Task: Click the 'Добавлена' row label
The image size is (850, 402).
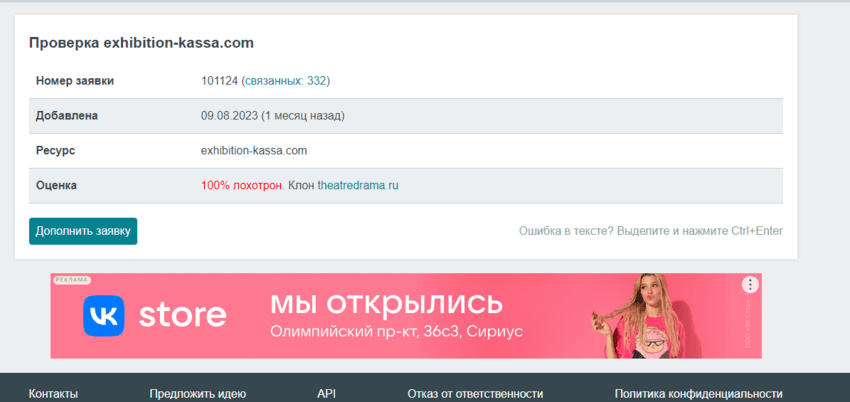Action: [x=67, y=116]
